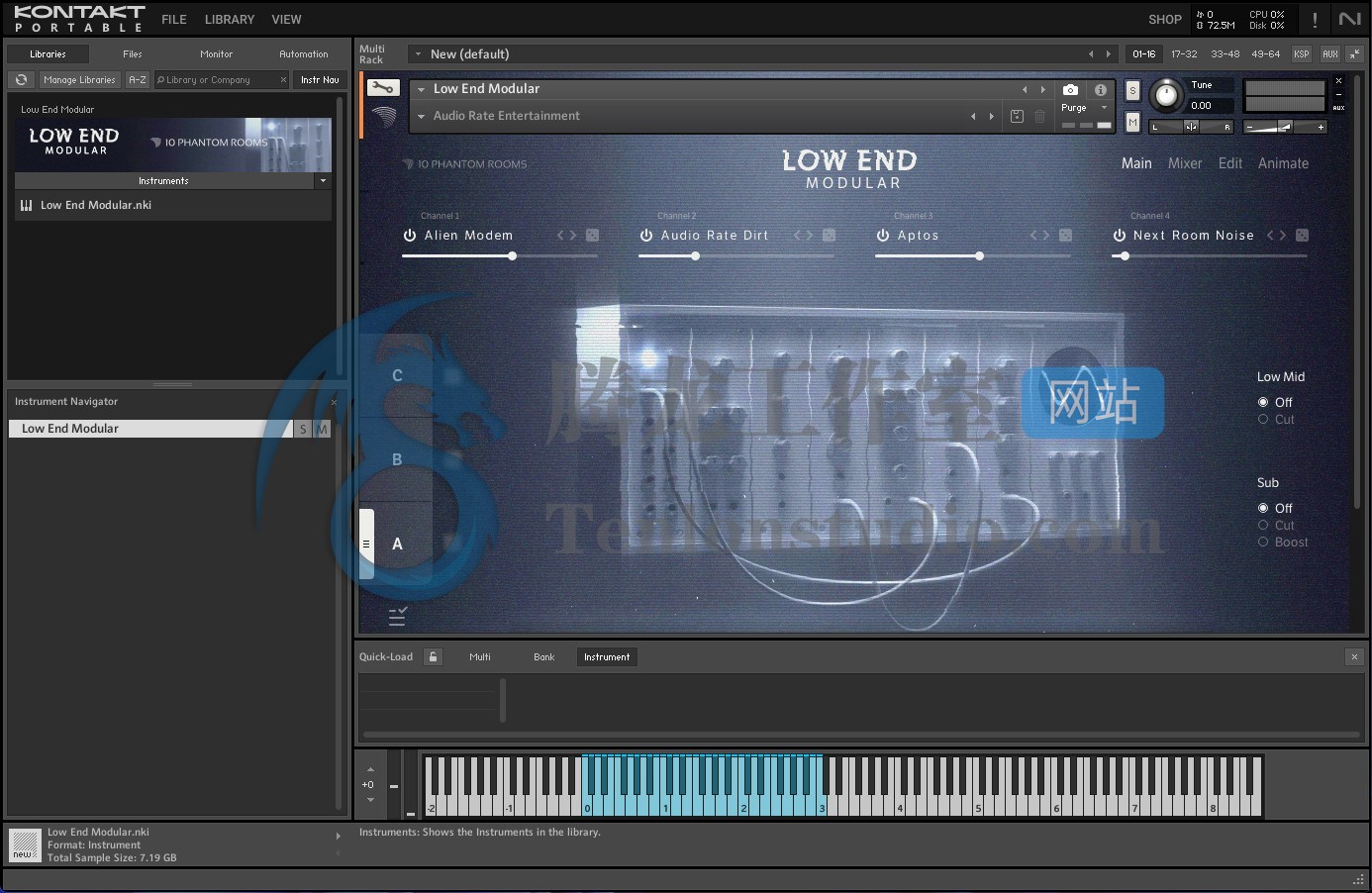The image size is (1372, 893).
Task: Select Low Mid Cut radio button
Action: pos(1263,419)
